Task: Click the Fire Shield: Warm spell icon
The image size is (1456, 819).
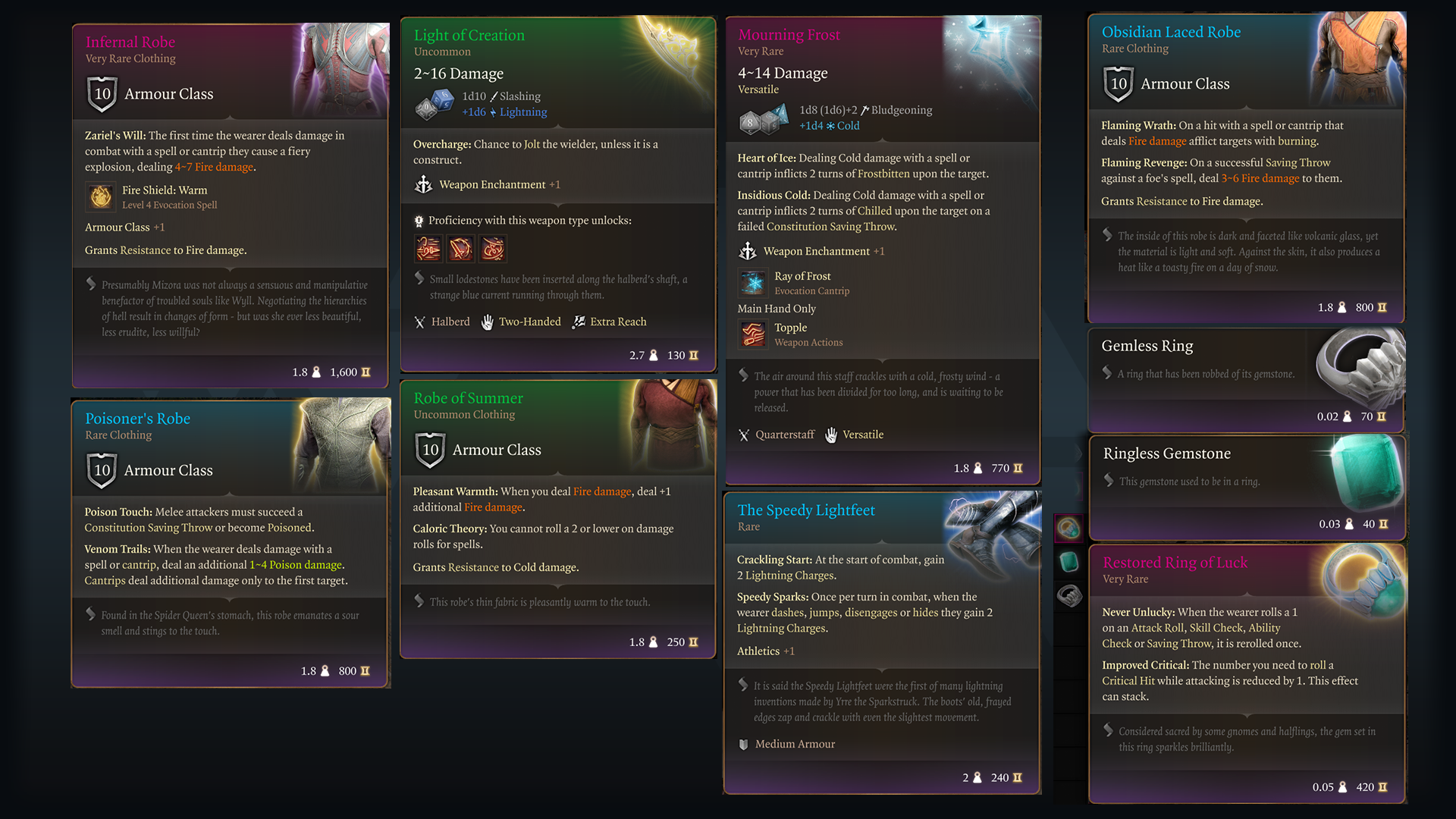Action: click(100, 196)
